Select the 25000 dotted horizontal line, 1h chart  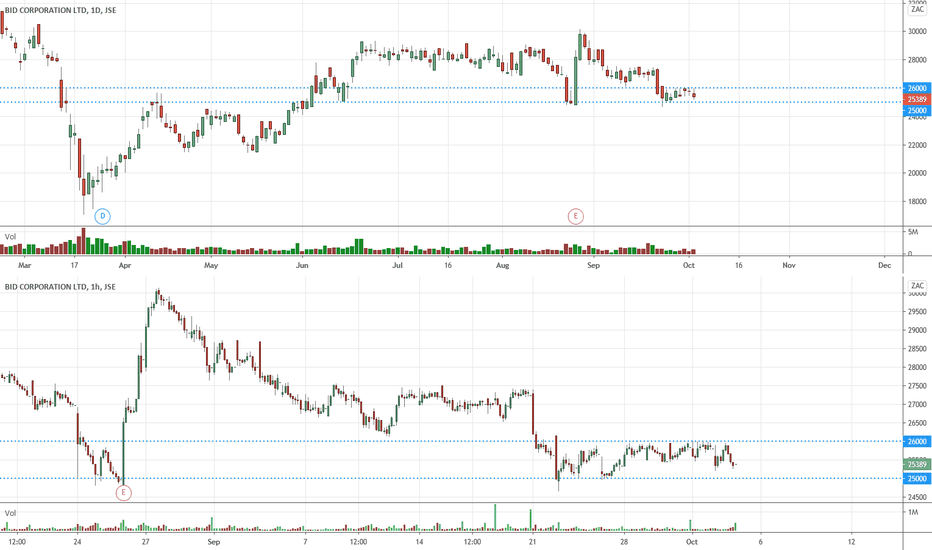pyautogui.click(x=451, y=479)
